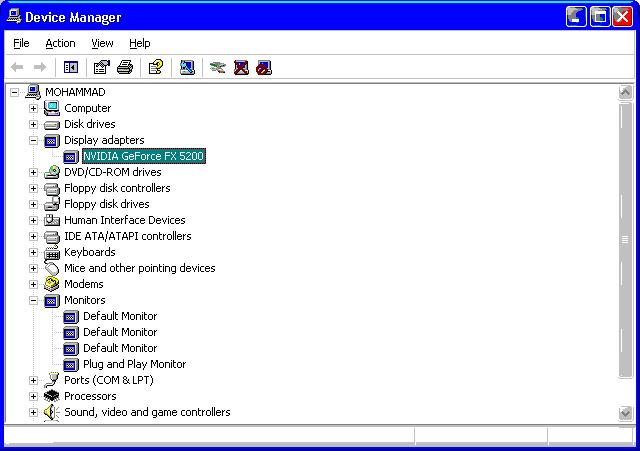The image size is (640, 451).
Task: Click the Monitors category icon
Action: click(x=52, y=301)
